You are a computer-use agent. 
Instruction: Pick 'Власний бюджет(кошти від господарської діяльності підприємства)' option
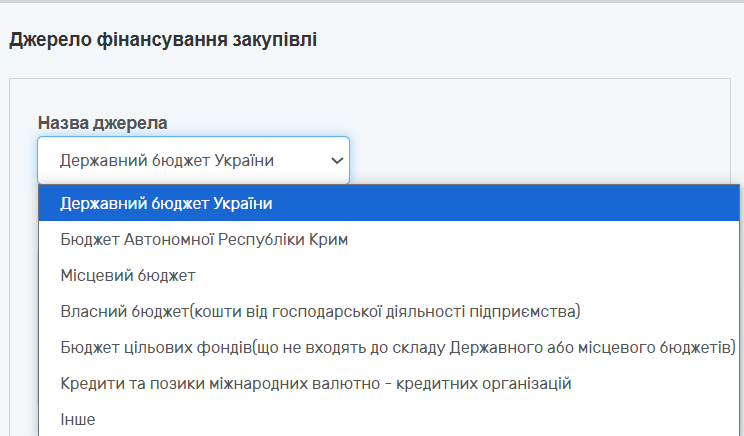coord(389,312)
